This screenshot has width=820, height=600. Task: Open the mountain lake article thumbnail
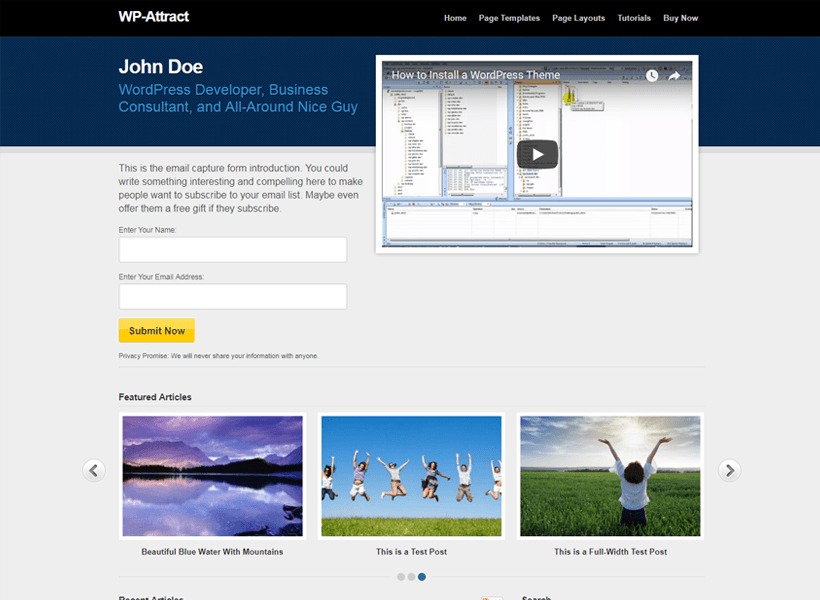pyautogui.click(x=212, y=476)
